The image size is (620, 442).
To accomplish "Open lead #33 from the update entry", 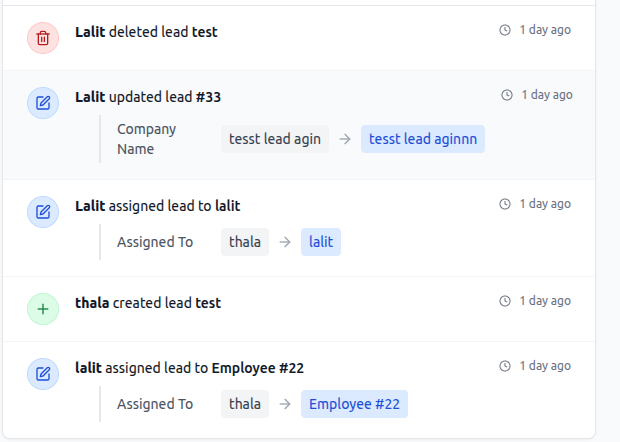I will click(208, 97).
